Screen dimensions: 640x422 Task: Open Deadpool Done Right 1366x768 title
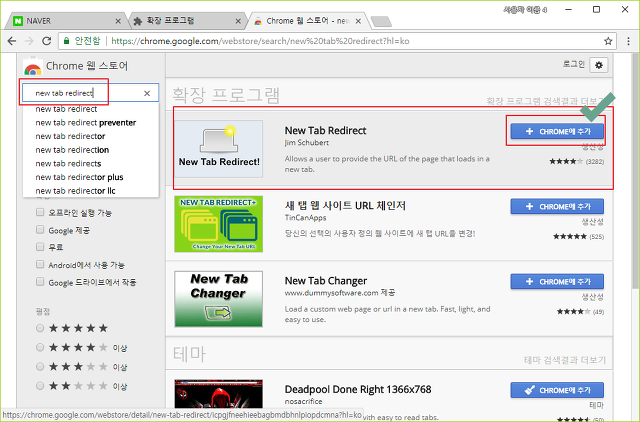coord(358,389)
